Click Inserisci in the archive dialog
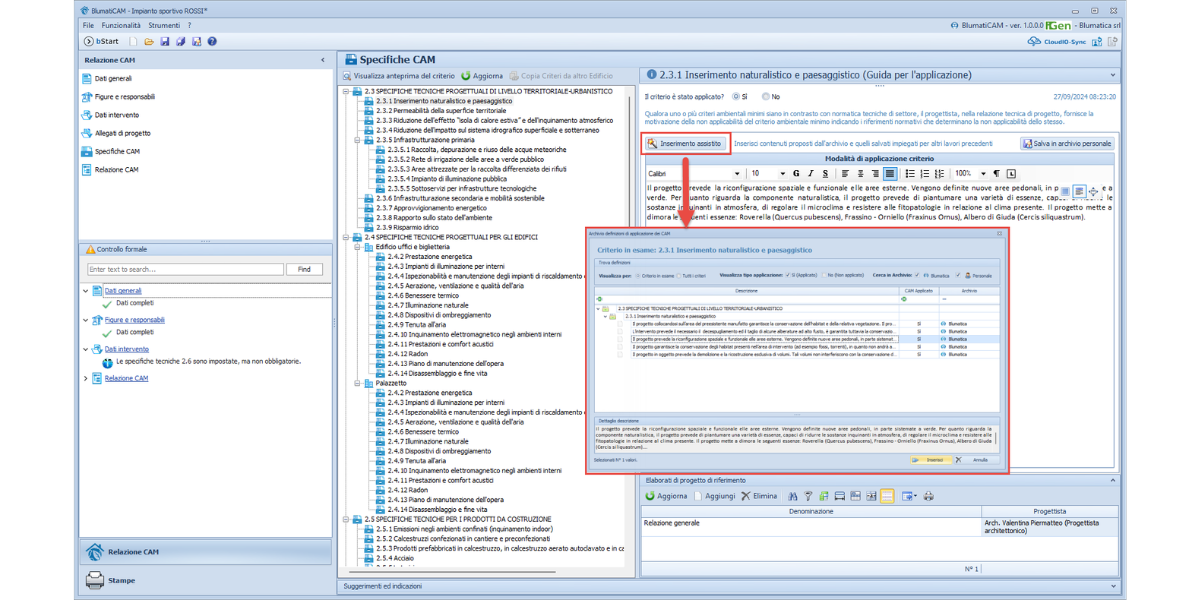This screenshot has height=600, width=1200. point(930,459)
